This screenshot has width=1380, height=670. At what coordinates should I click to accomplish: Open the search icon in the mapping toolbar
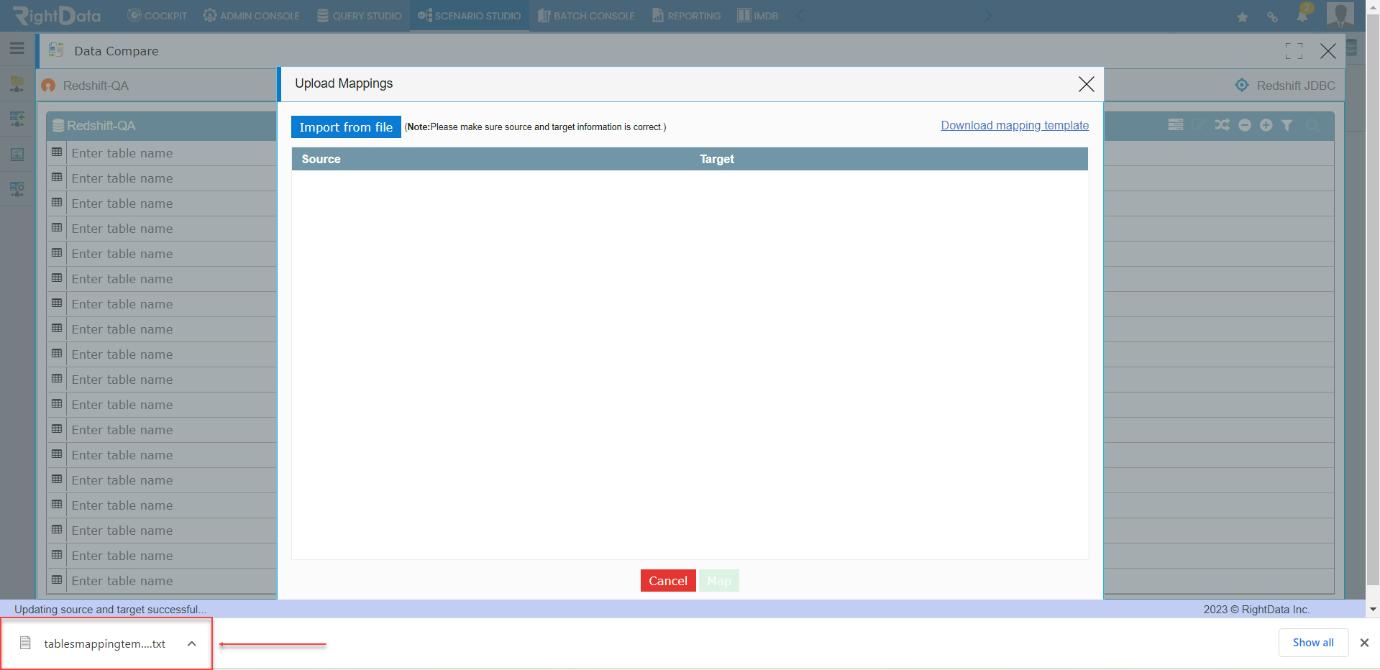pyautogui.click(x=1313, y=125)
